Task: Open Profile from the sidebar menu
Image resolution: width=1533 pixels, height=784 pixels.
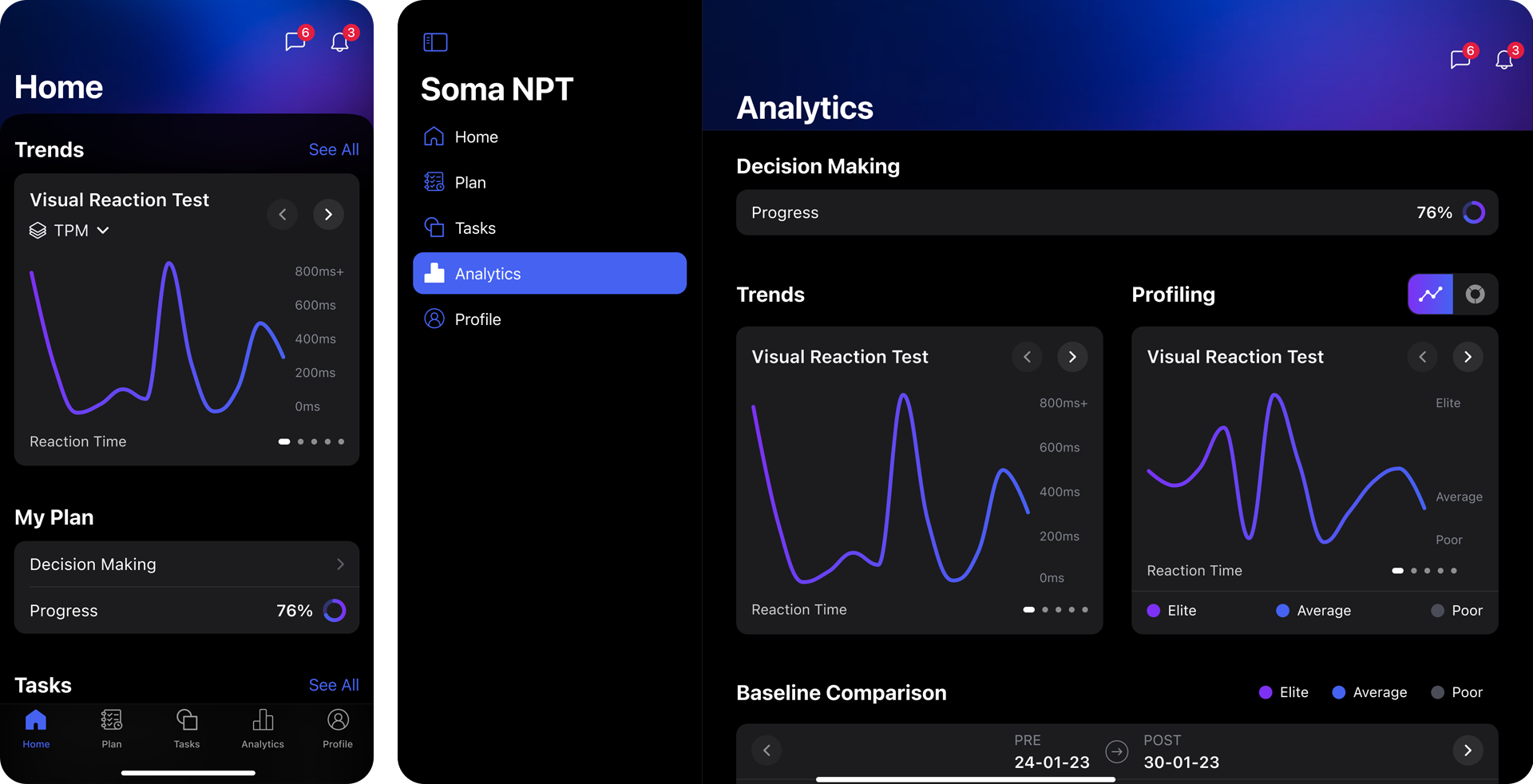Action: coord(477,319)
